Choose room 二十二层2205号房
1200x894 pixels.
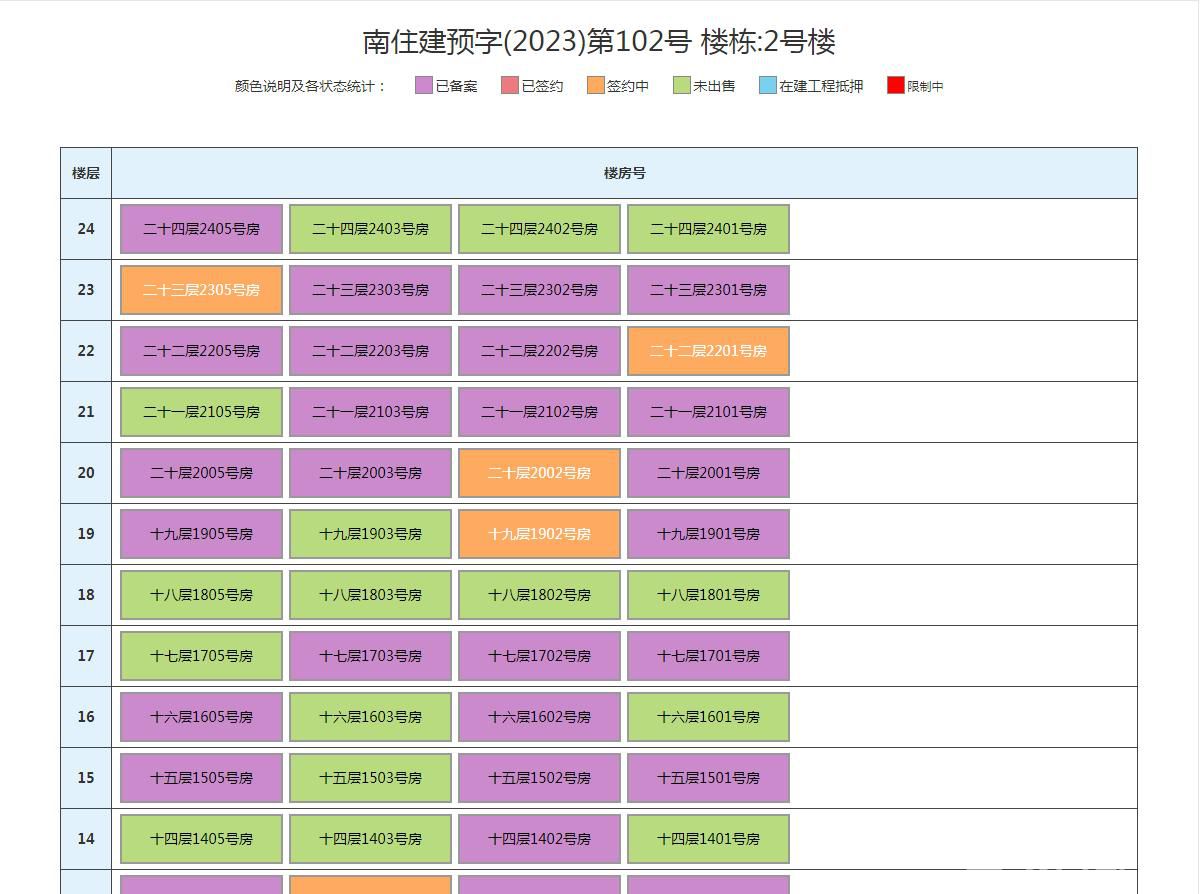(201, 351)
